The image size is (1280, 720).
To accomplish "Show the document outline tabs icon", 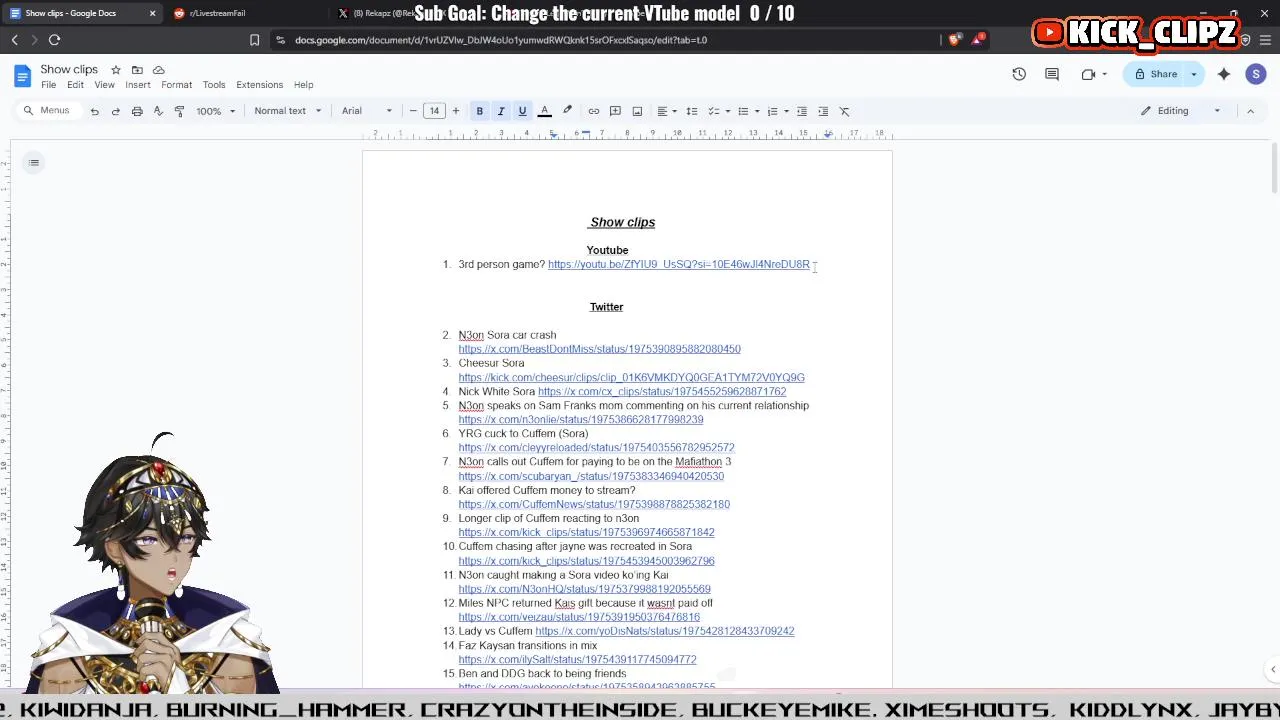I will click(x=34, y=163).
